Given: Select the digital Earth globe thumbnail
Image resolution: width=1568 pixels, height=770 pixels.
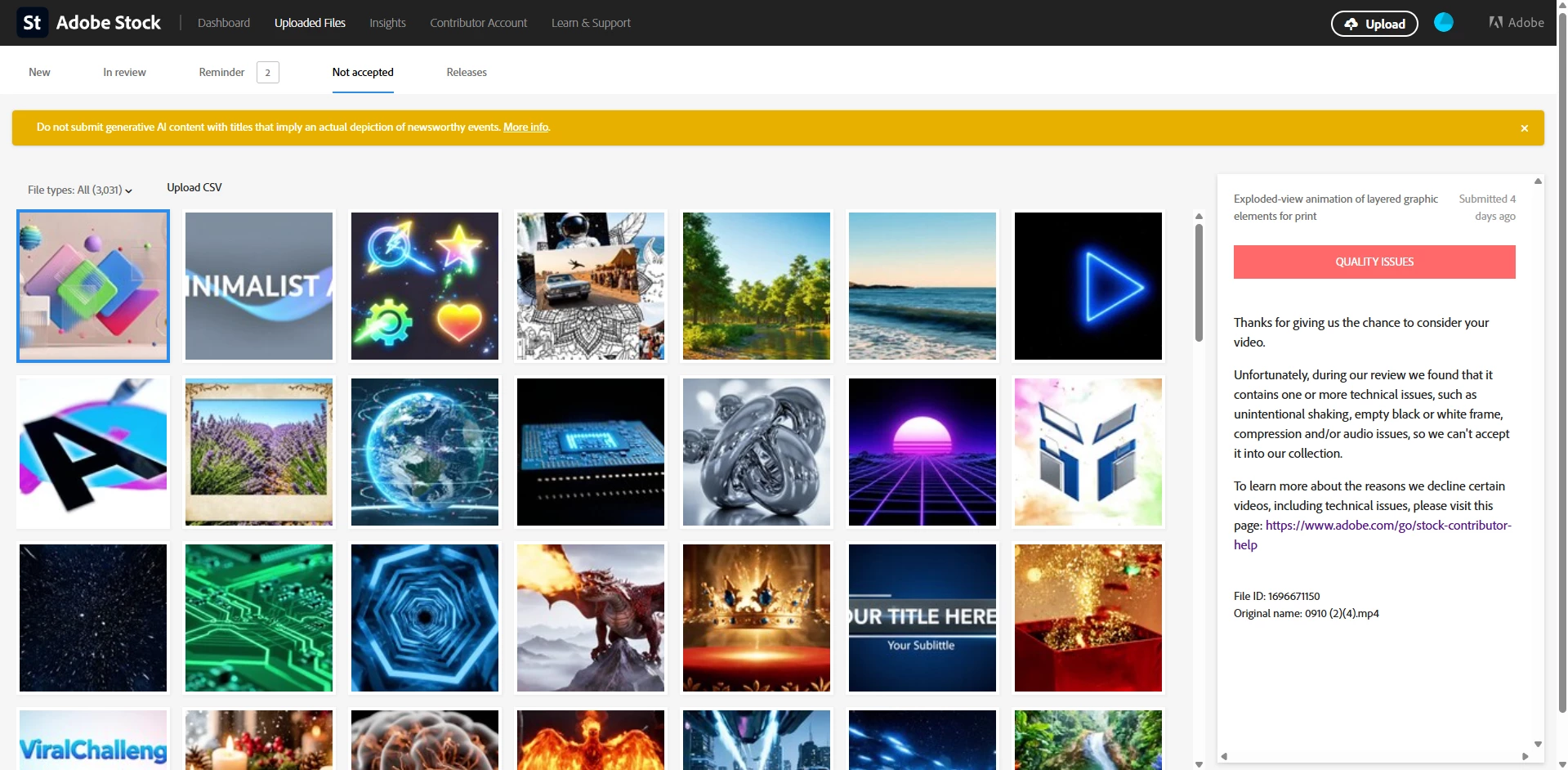Looking at the screenshot, I should coord(425,452).
